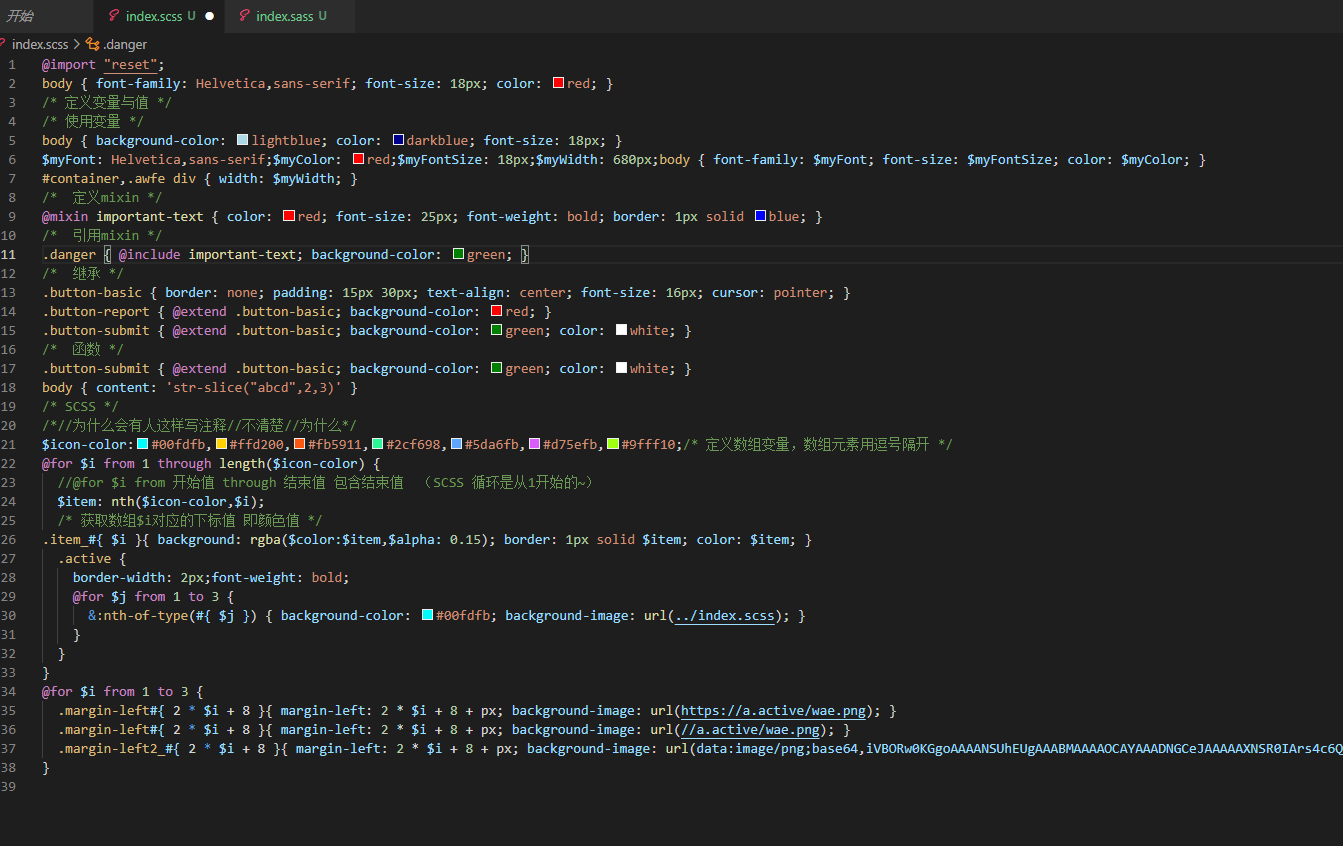Open the #2cf698 color swatch
1343x846 pixels.
378,445
